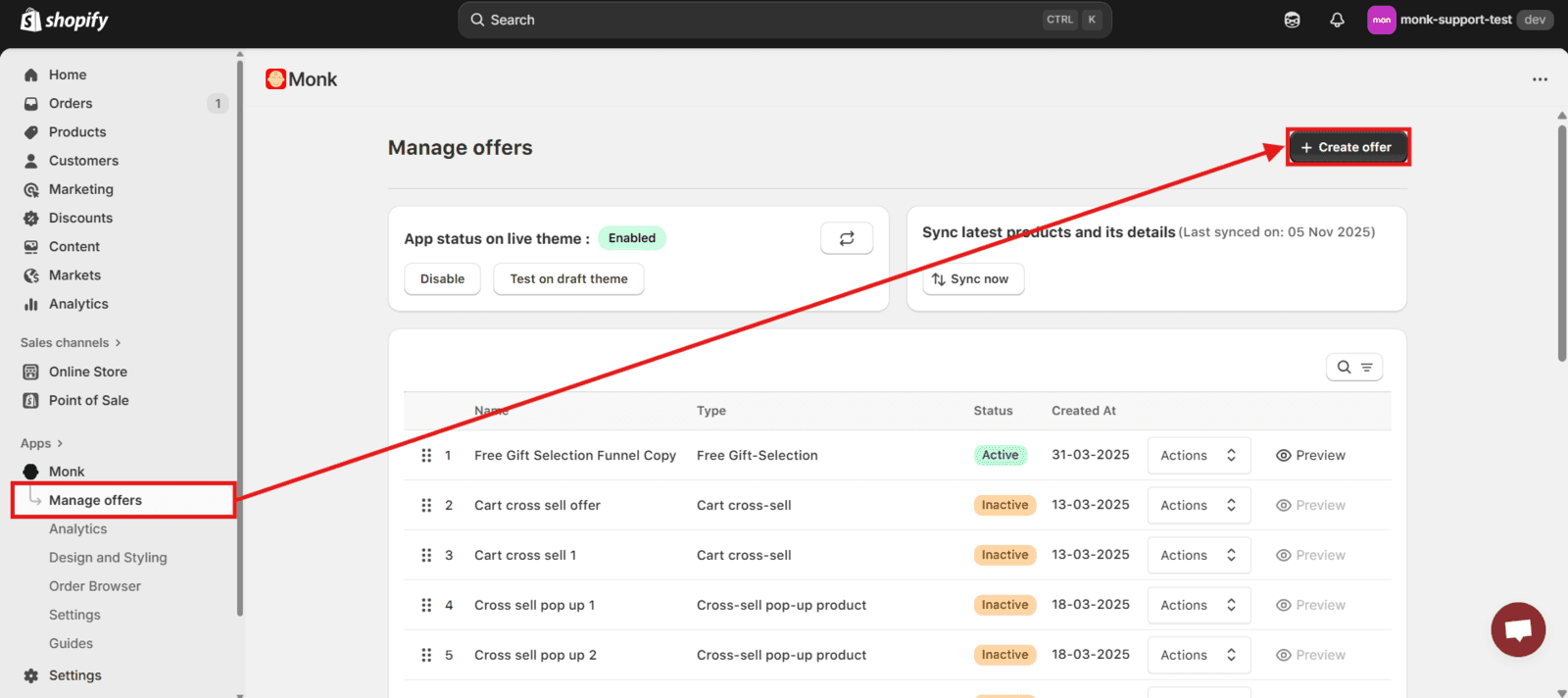Click Preview for Cart cross sell 1
The height and width of the screenshot is (698, 1568).
[x=1310, y=556]
